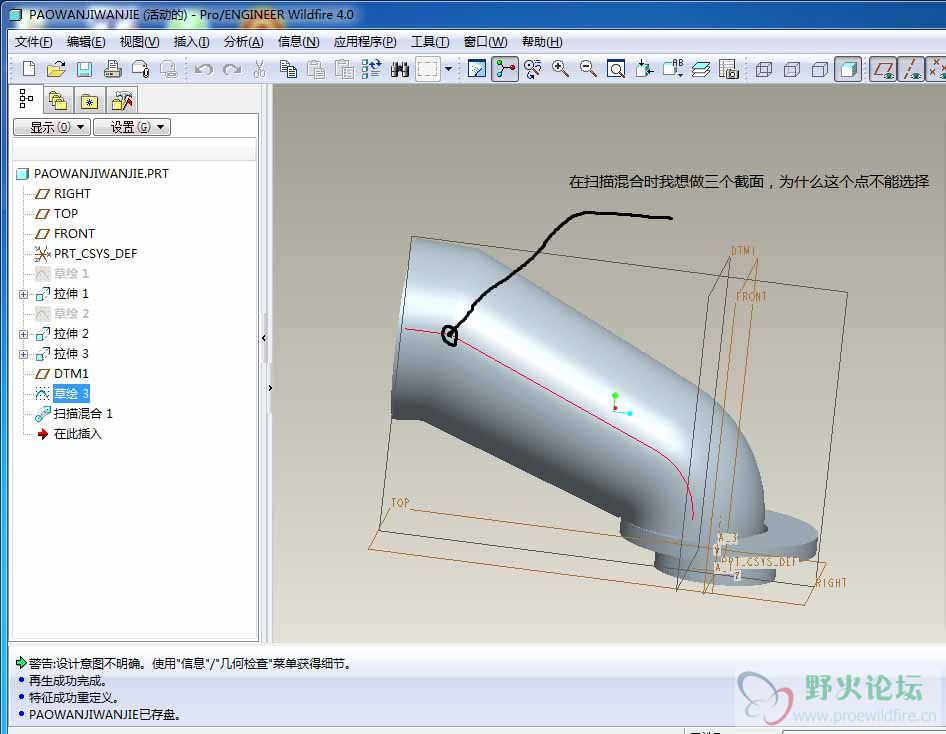Viewport: 946px width, 734px height.
Task: Click the Redo arrow icon
Action: 232,69
